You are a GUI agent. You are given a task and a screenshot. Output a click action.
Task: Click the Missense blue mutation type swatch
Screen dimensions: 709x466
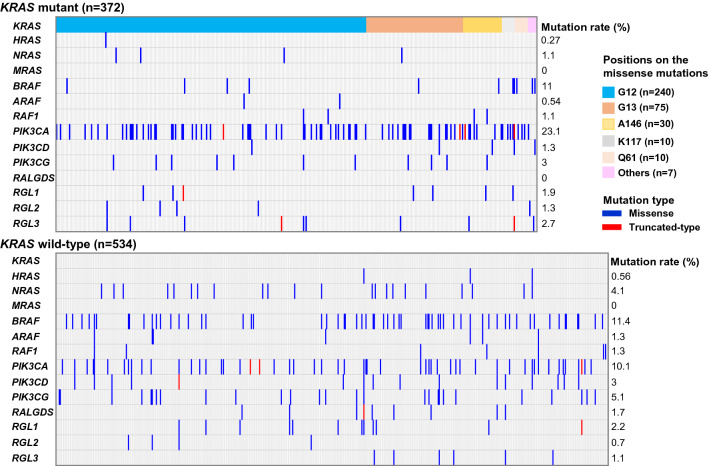click(x=597, y=213)
